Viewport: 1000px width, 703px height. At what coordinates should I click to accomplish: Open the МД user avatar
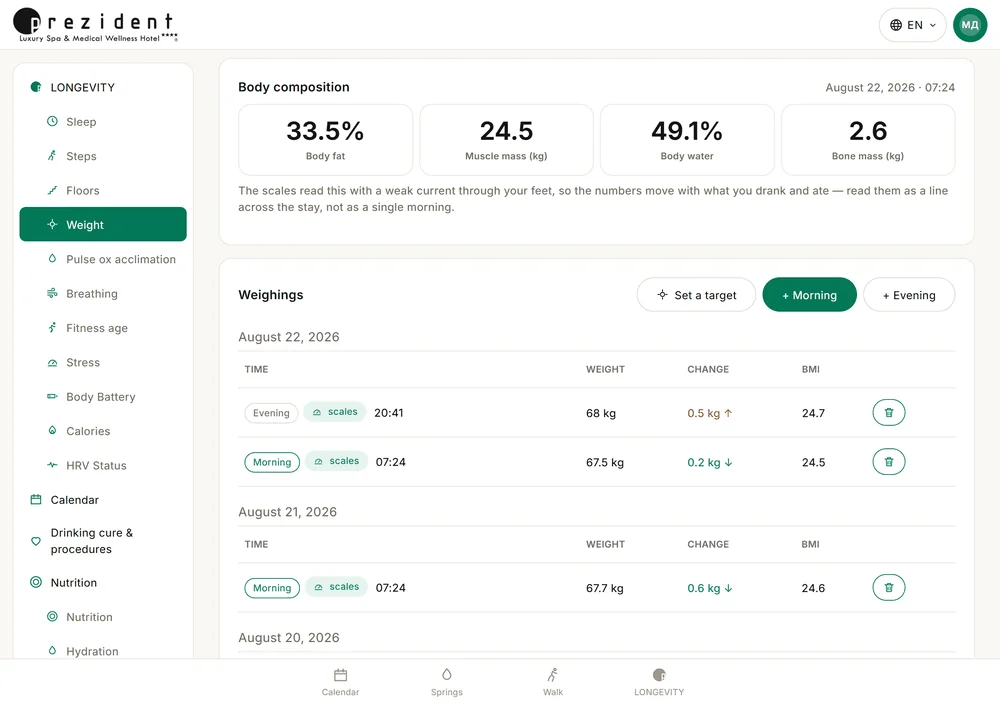tap(969, 25)
